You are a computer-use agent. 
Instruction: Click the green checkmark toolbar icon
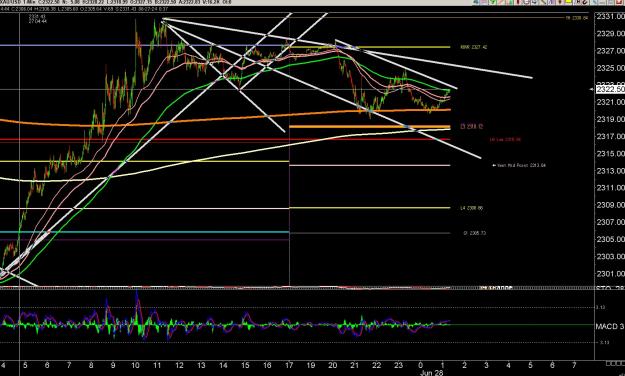(493, 2)
